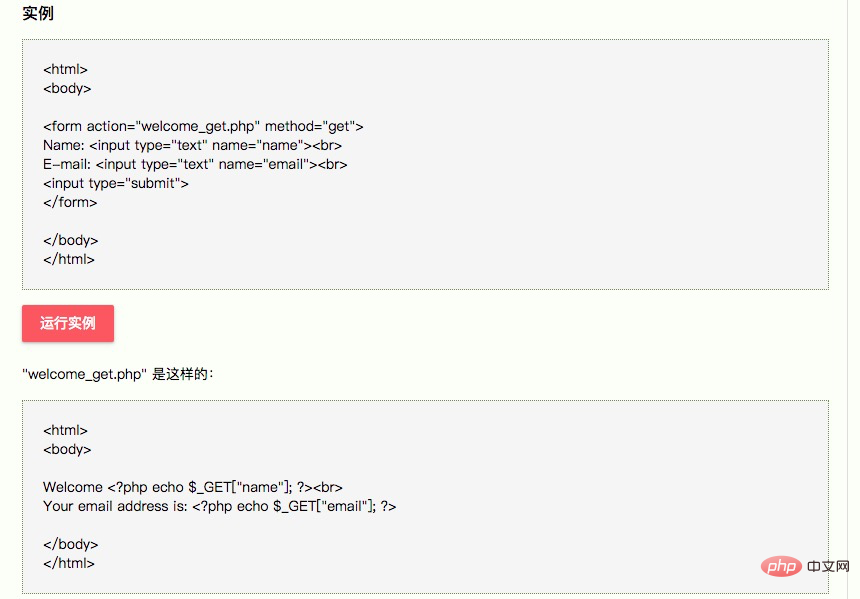Viewport: 860px width, 599px height.
Task: Click the 中文网 text beside the php logo
Action: click(828, 566)
